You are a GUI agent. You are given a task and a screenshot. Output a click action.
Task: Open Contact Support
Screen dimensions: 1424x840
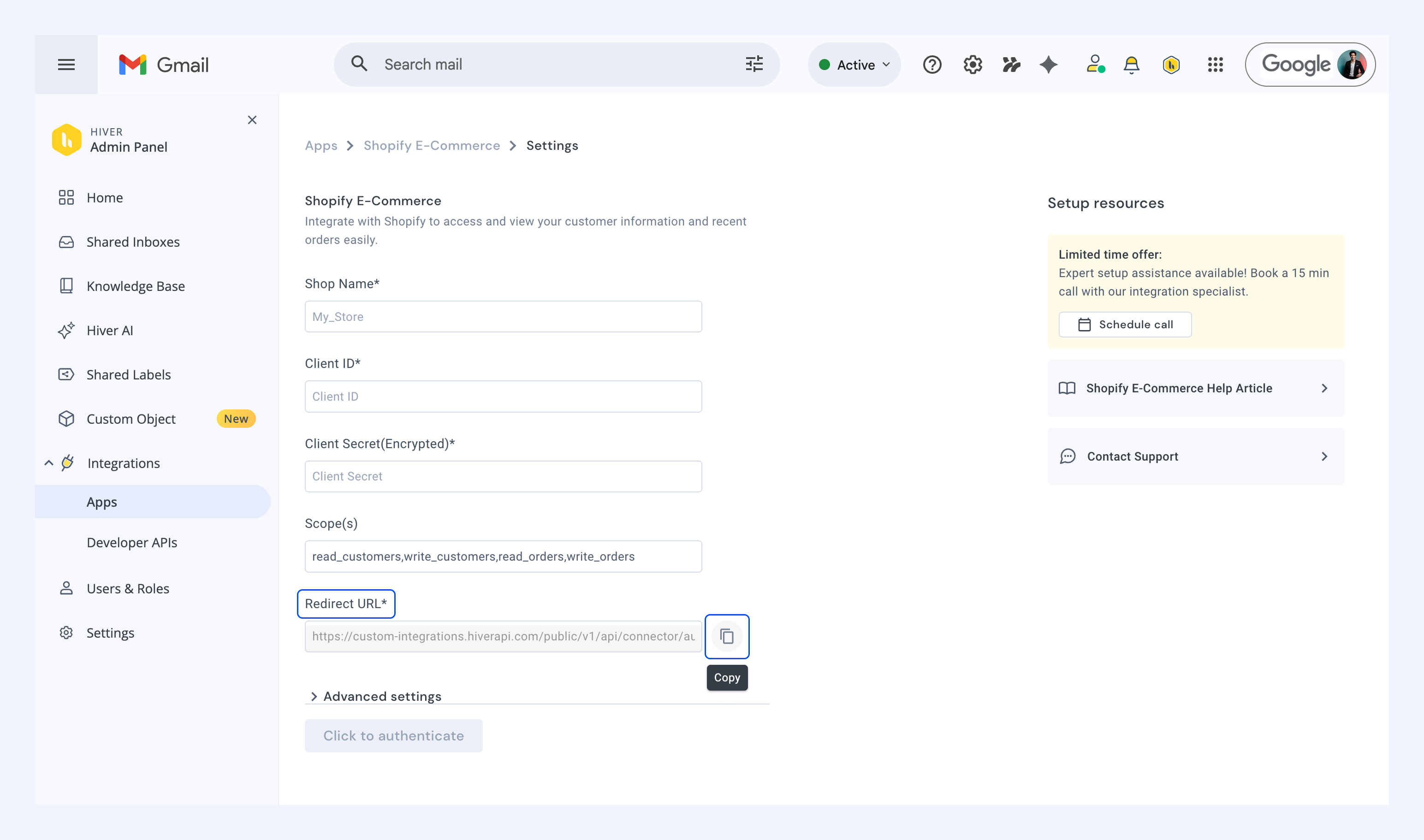click(x=1196, y=456)
